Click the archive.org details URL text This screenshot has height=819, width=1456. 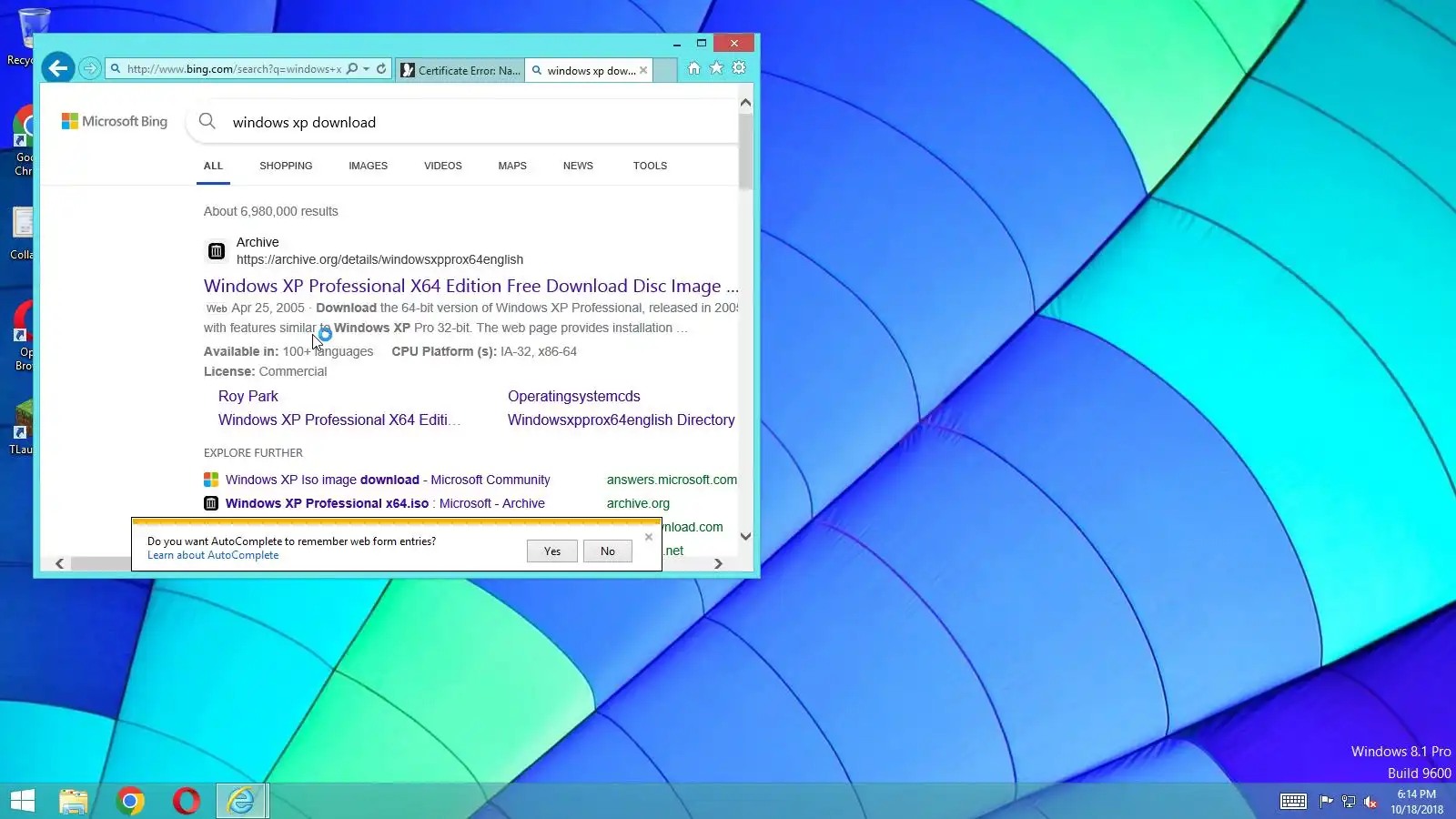click(x=379, y=259)
